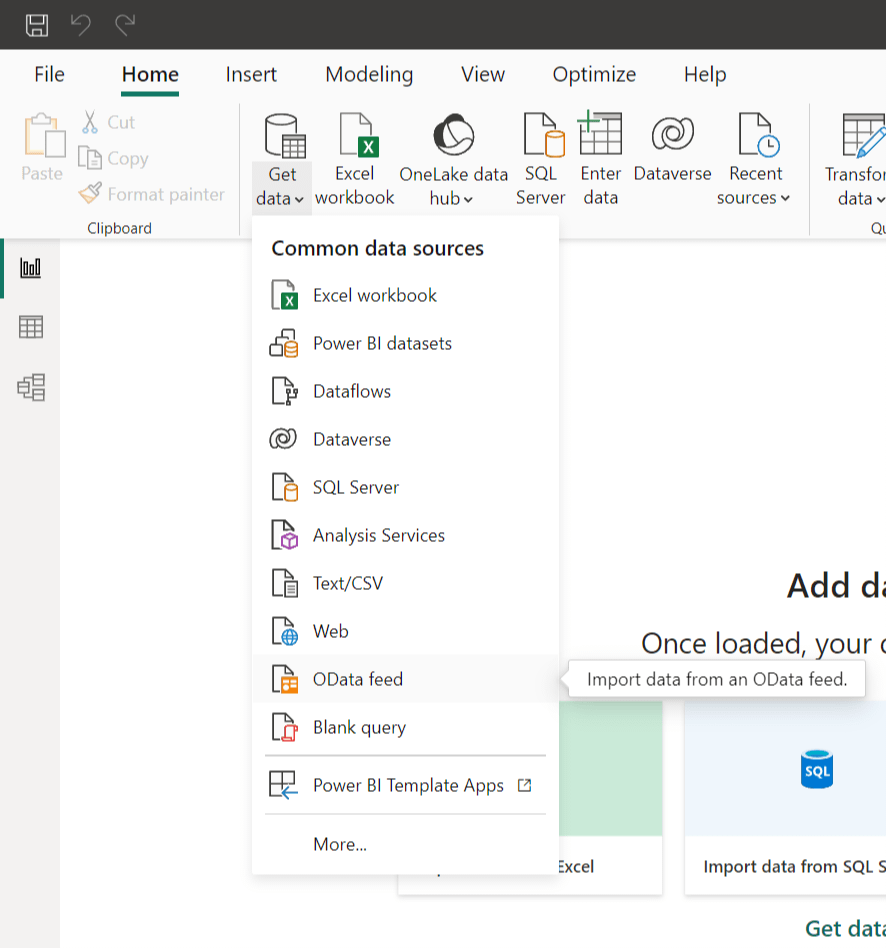Click the Enter data ribbon button
The height and width of the screenshot is (948, 886).
tap(601, 160)
